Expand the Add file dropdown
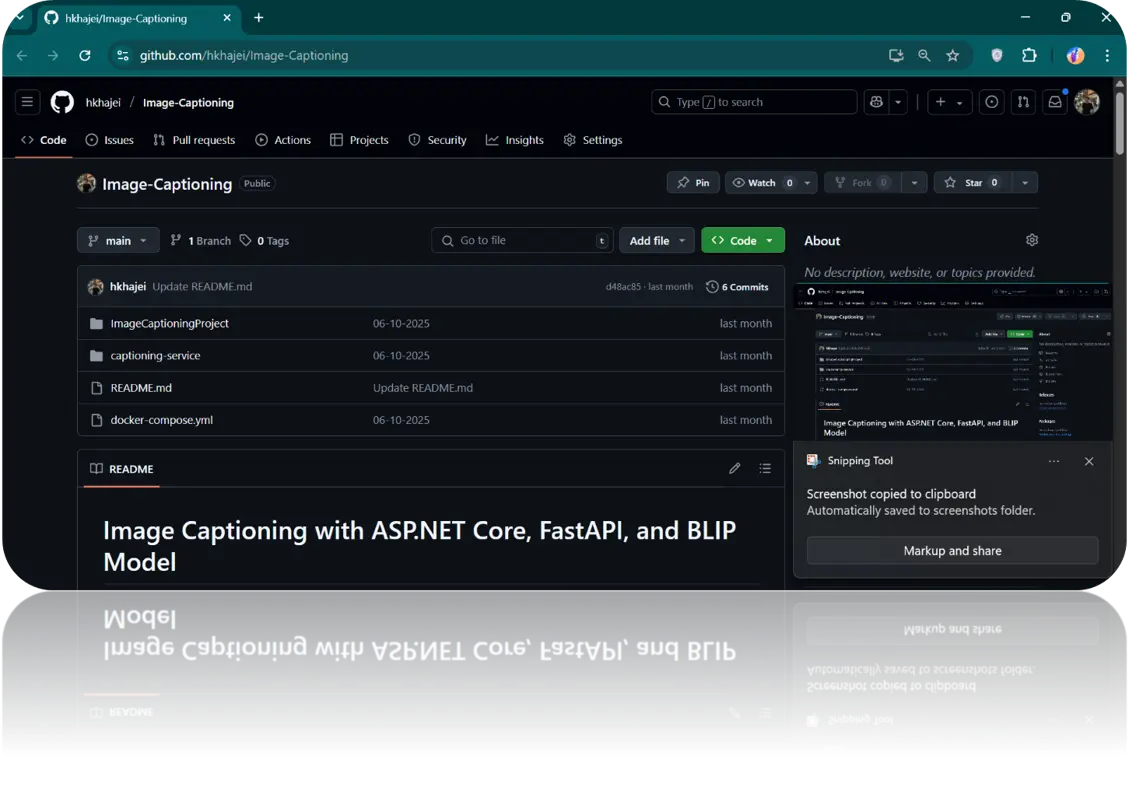1129x785 pixels. (657, 241)
